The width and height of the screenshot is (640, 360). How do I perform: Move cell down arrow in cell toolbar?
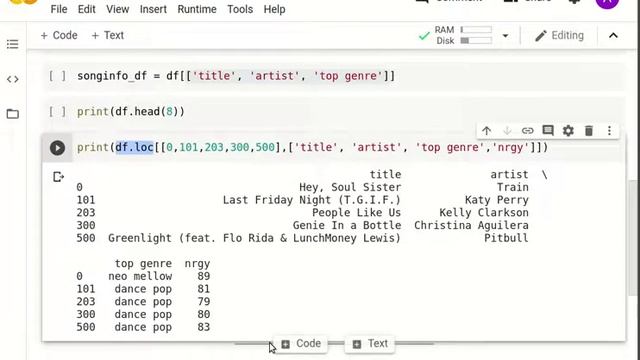tap(507, 131)
